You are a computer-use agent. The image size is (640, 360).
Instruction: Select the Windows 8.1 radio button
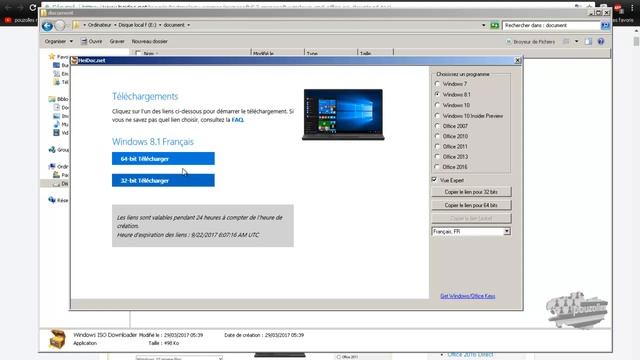pos(437,94)
